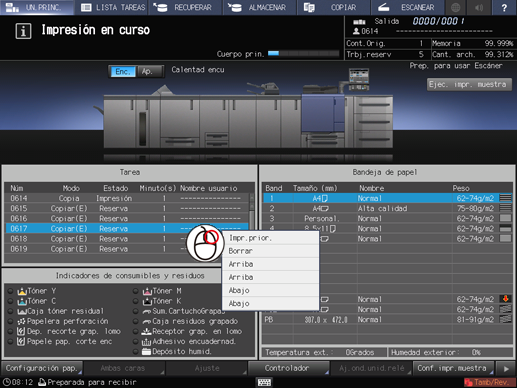
Task: Open help with the question mark
Action: coord(504,7)
